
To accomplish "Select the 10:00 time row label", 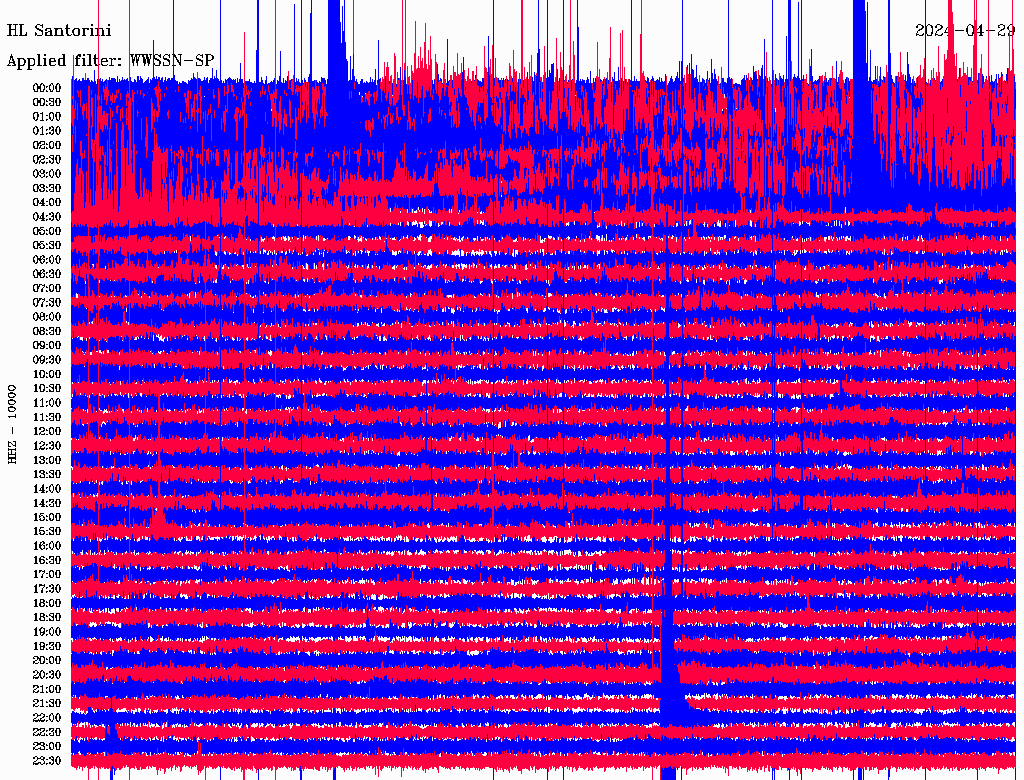I will pos(47,374).
